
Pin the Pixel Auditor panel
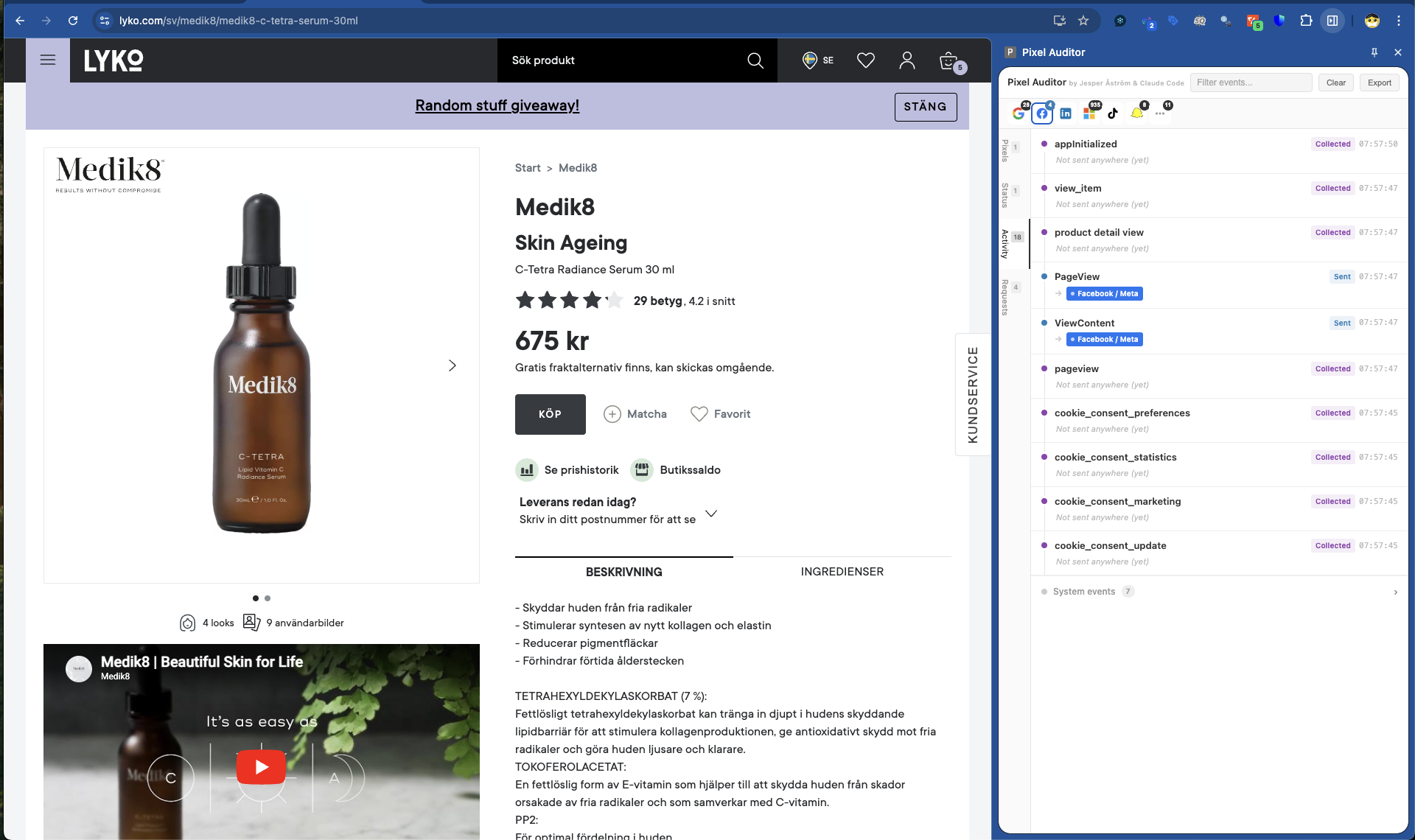tap(1374, 52)
